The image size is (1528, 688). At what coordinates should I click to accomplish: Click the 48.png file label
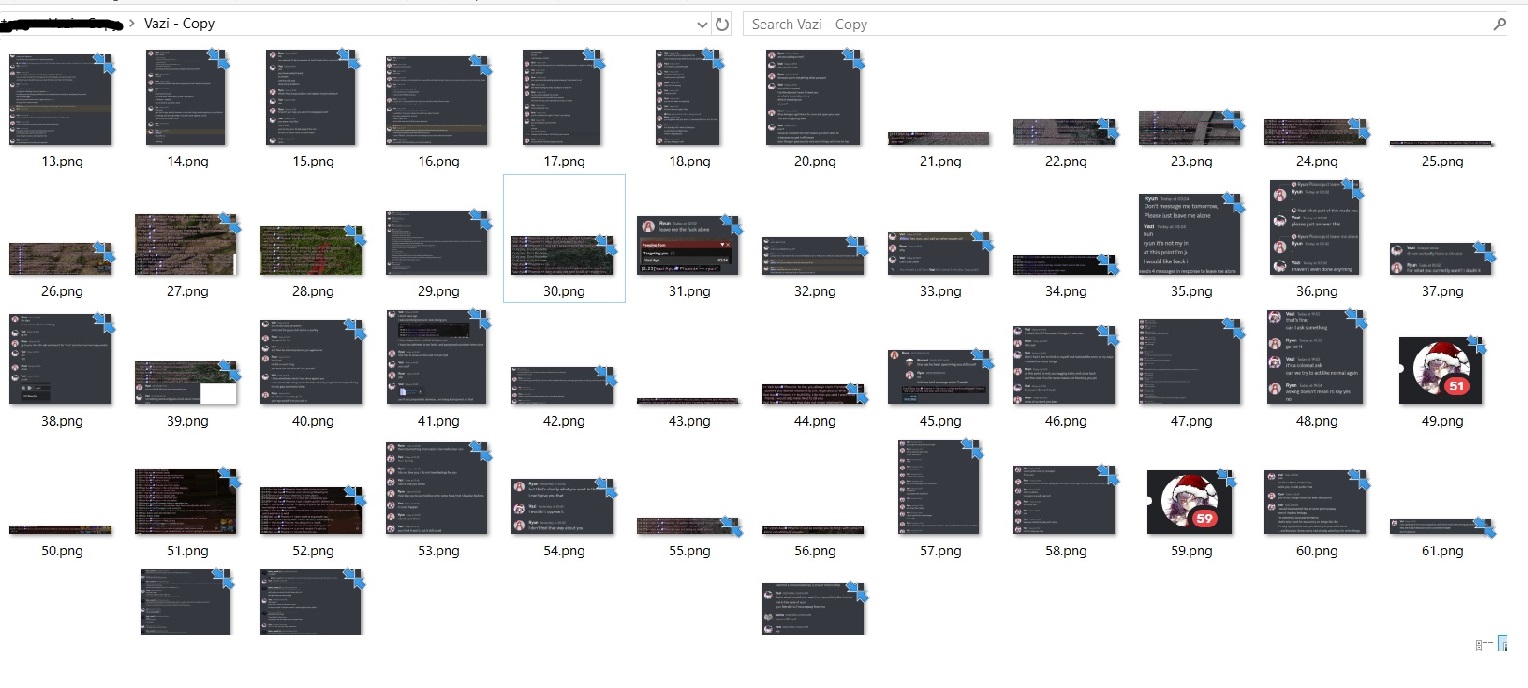click(x=1314, y=421)
